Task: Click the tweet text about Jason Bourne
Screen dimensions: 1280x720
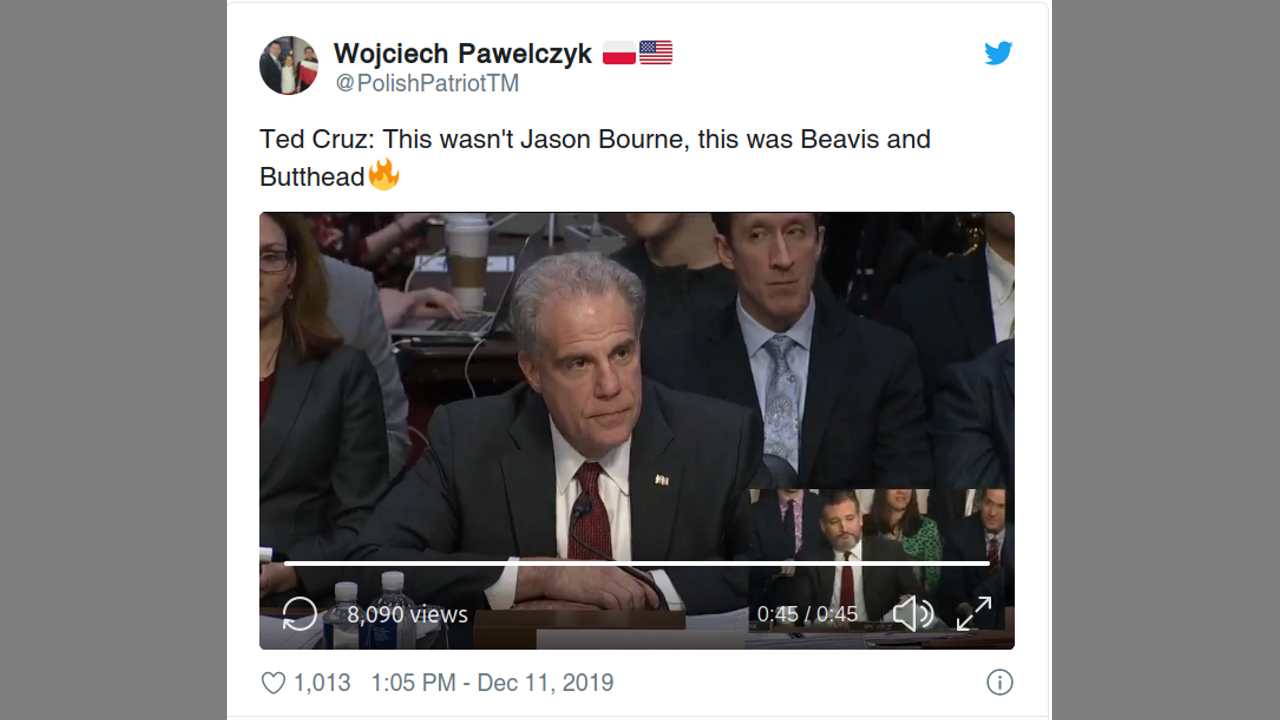Action: (595, 139)
